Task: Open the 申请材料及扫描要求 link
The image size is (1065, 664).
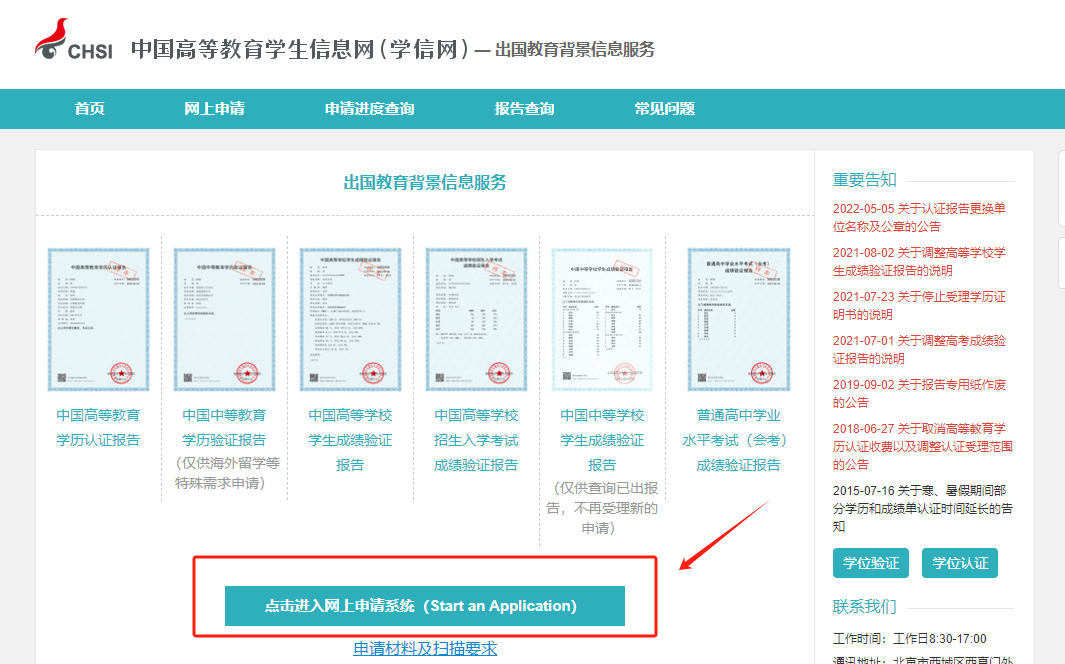Action: [x=425, y=648]
